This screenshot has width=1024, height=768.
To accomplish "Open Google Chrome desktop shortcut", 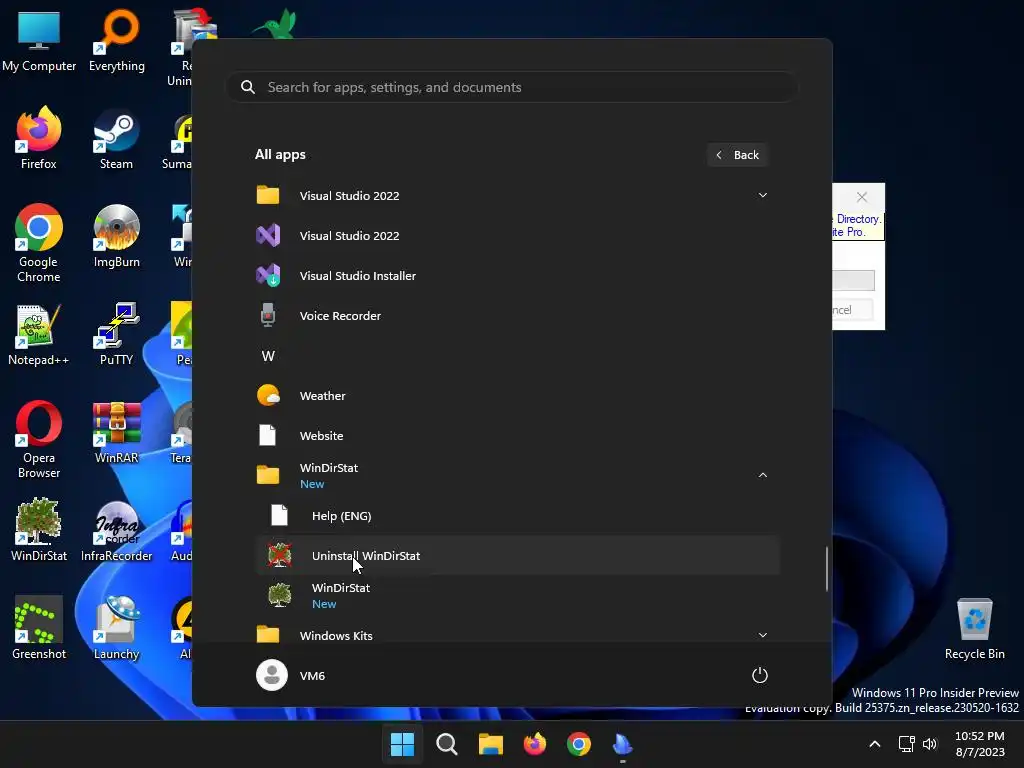I will (x=39, y=243).
